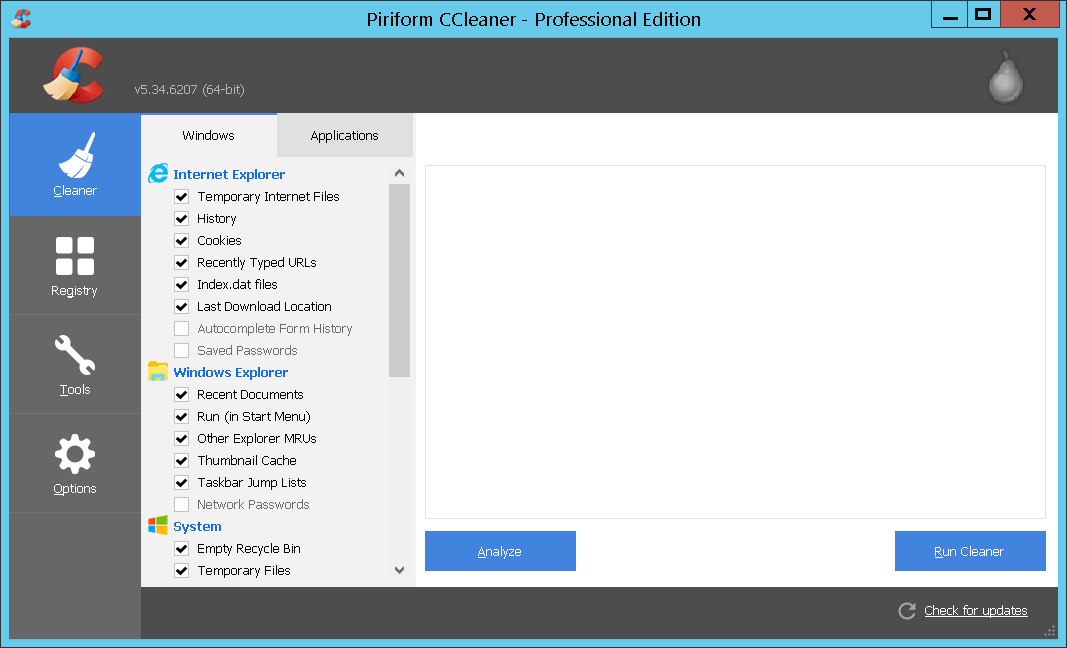Toggle Recently Typed URLs checkbox
Viewport: 1067px width, 648px height.
(182, 263)
